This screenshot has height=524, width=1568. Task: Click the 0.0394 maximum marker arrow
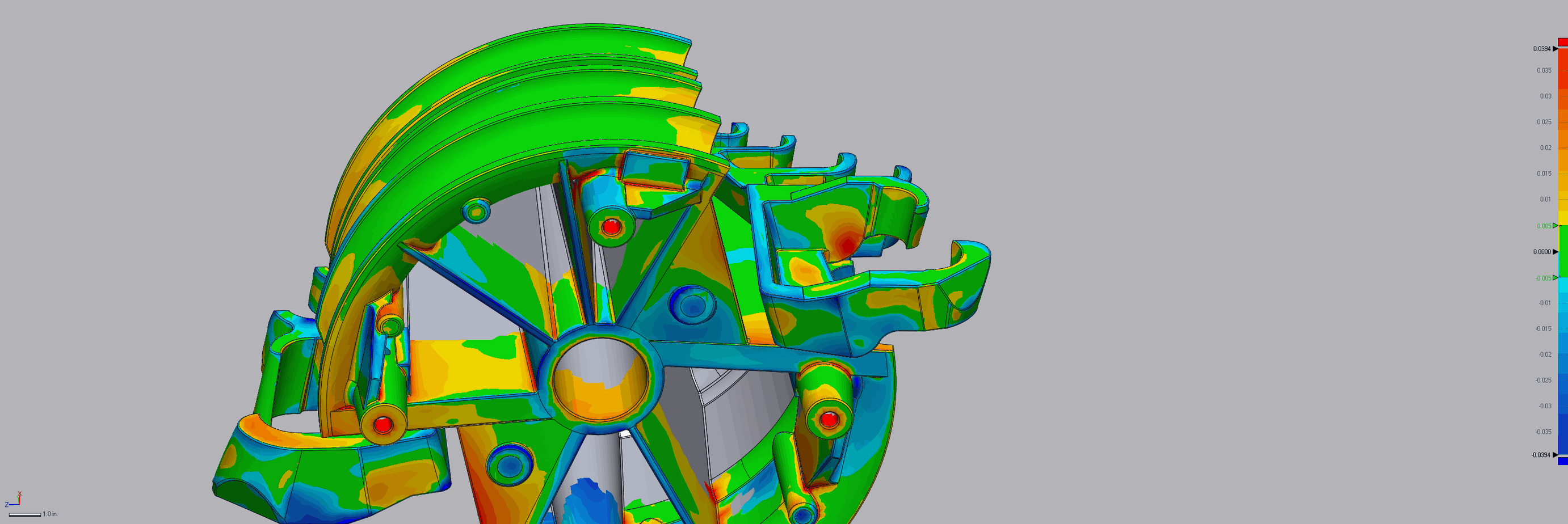coord(1555,49)
